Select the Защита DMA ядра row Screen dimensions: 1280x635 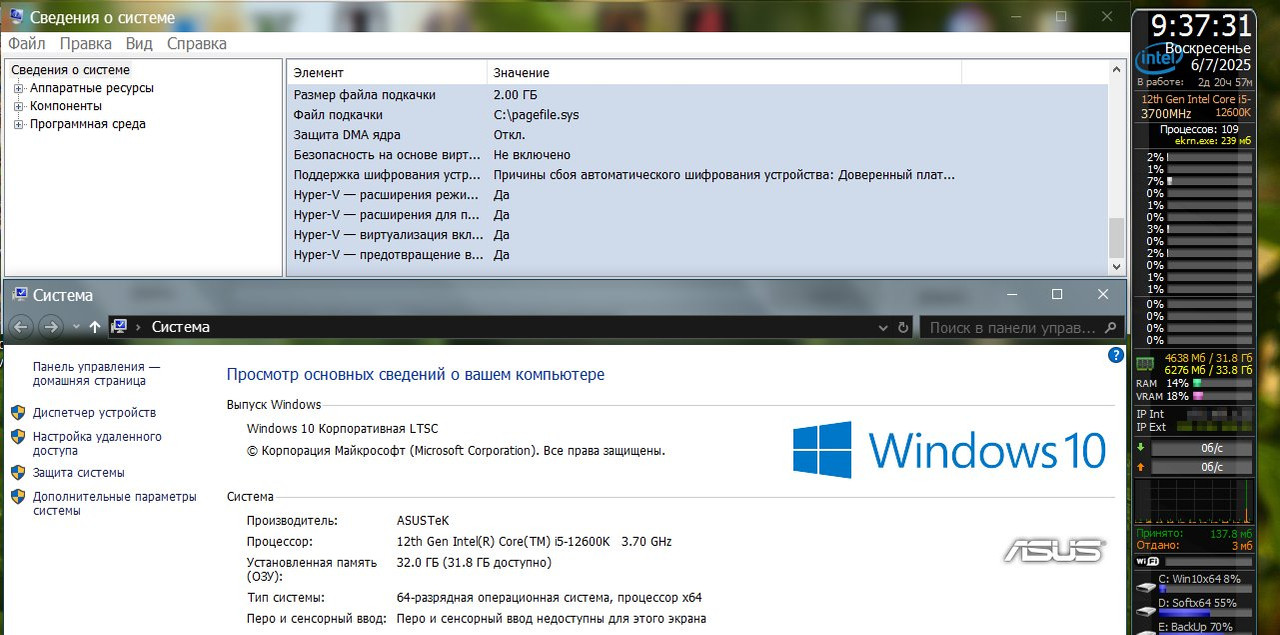[698, 135]
